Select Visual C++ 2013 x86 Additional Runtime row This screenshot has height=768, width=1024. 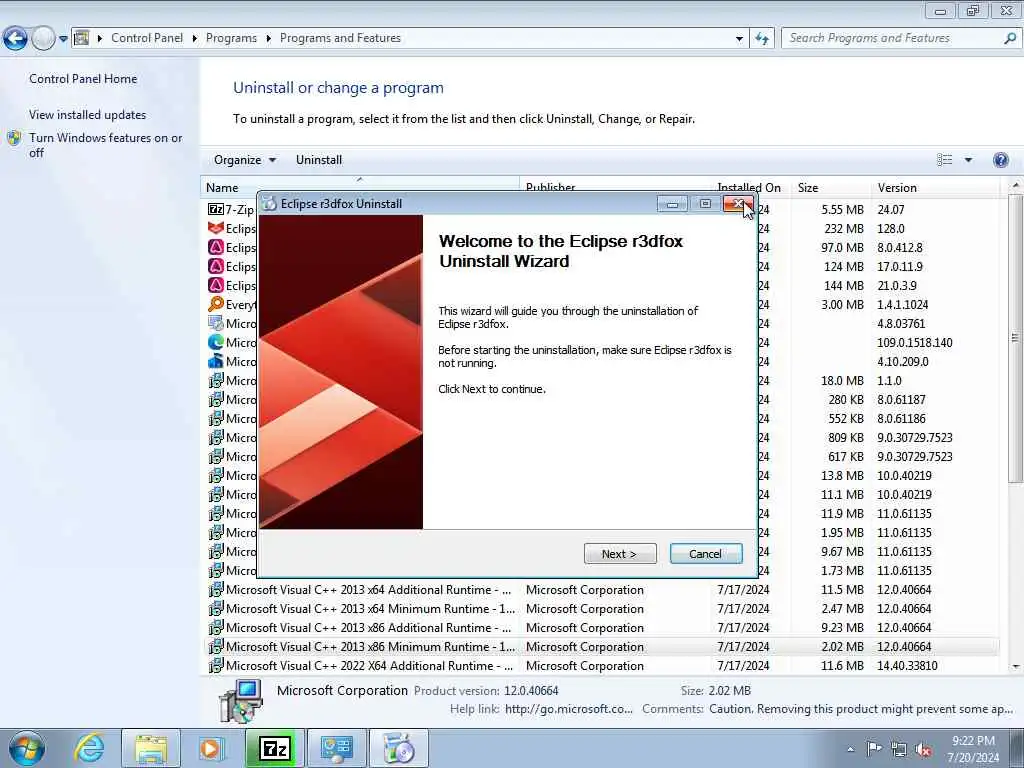coord(600,628)
